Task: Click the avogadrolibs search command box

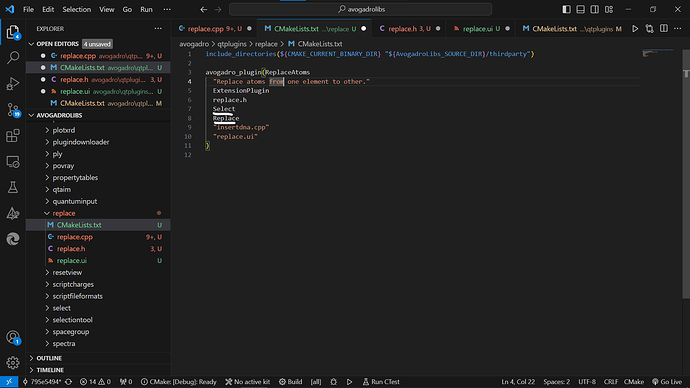Action: coord(360,9)
